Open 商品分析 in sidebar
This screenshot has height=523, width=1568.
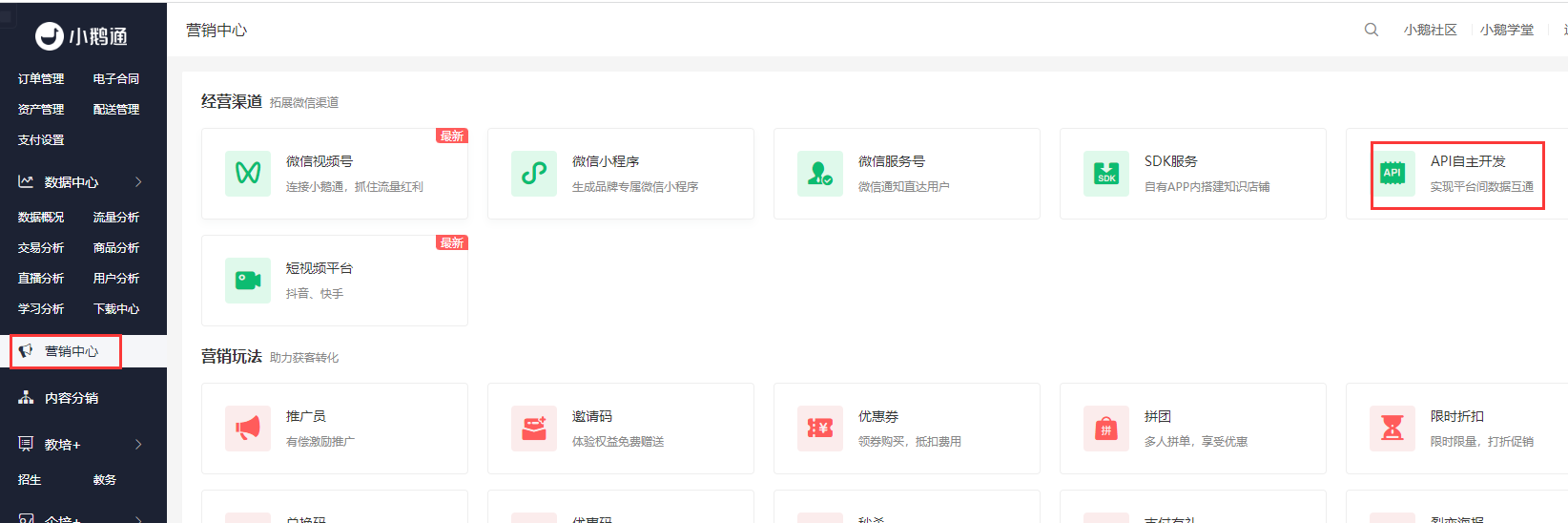point(116,248)
